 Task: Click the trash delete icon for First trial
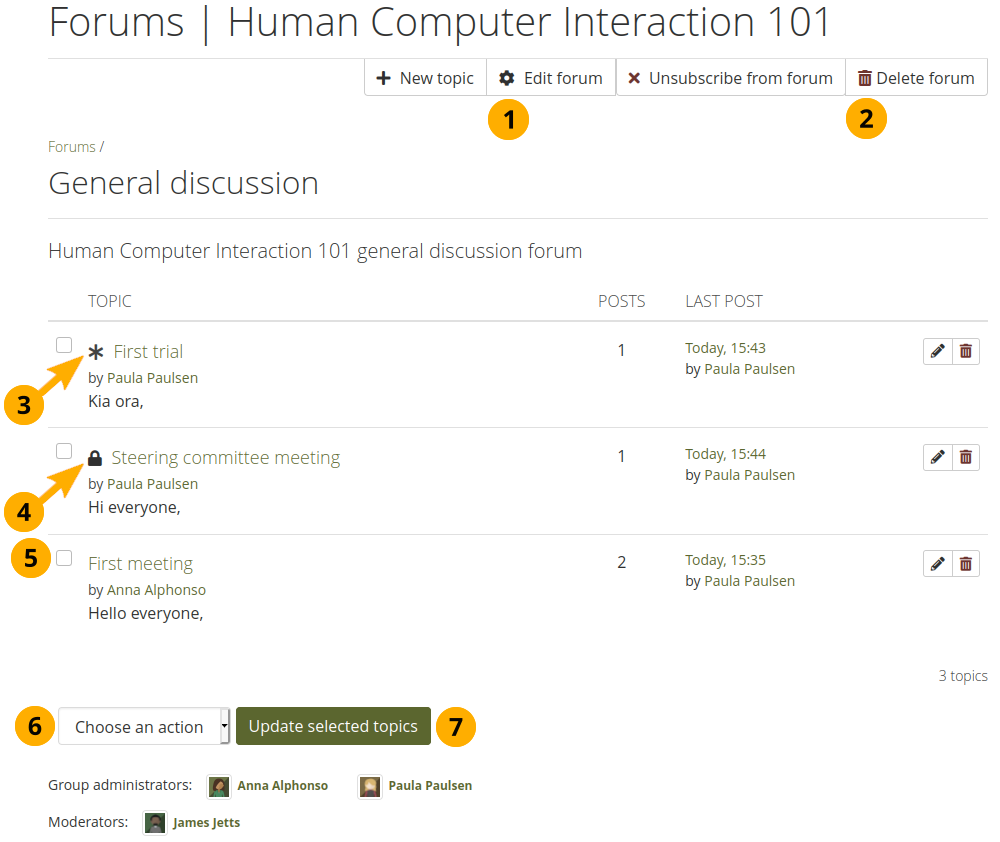coord(965,351)
